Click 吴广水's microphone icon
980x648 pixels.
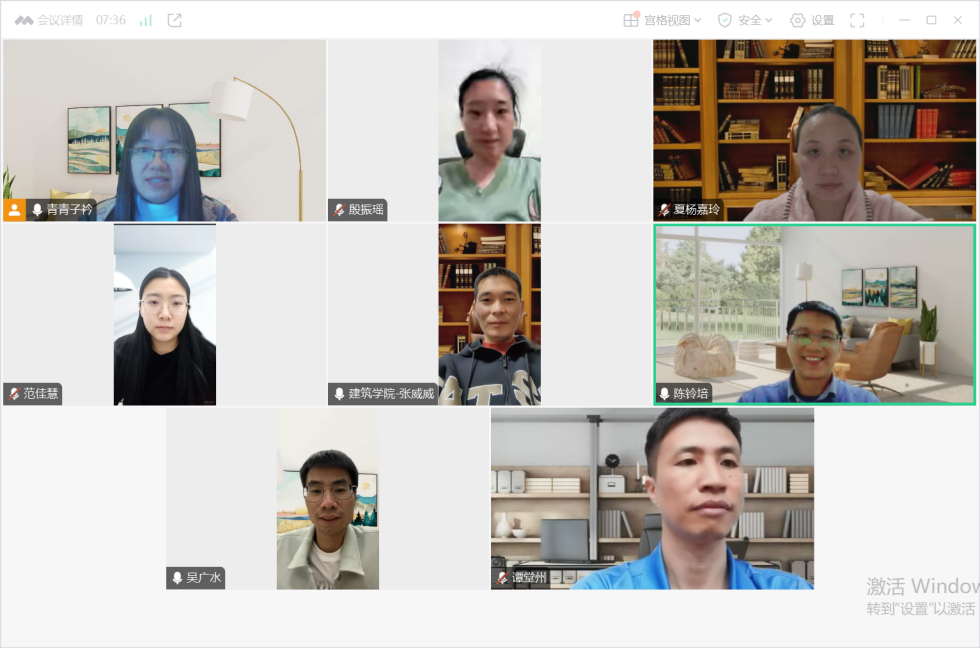pyautogui.click(x=178, y=578)
